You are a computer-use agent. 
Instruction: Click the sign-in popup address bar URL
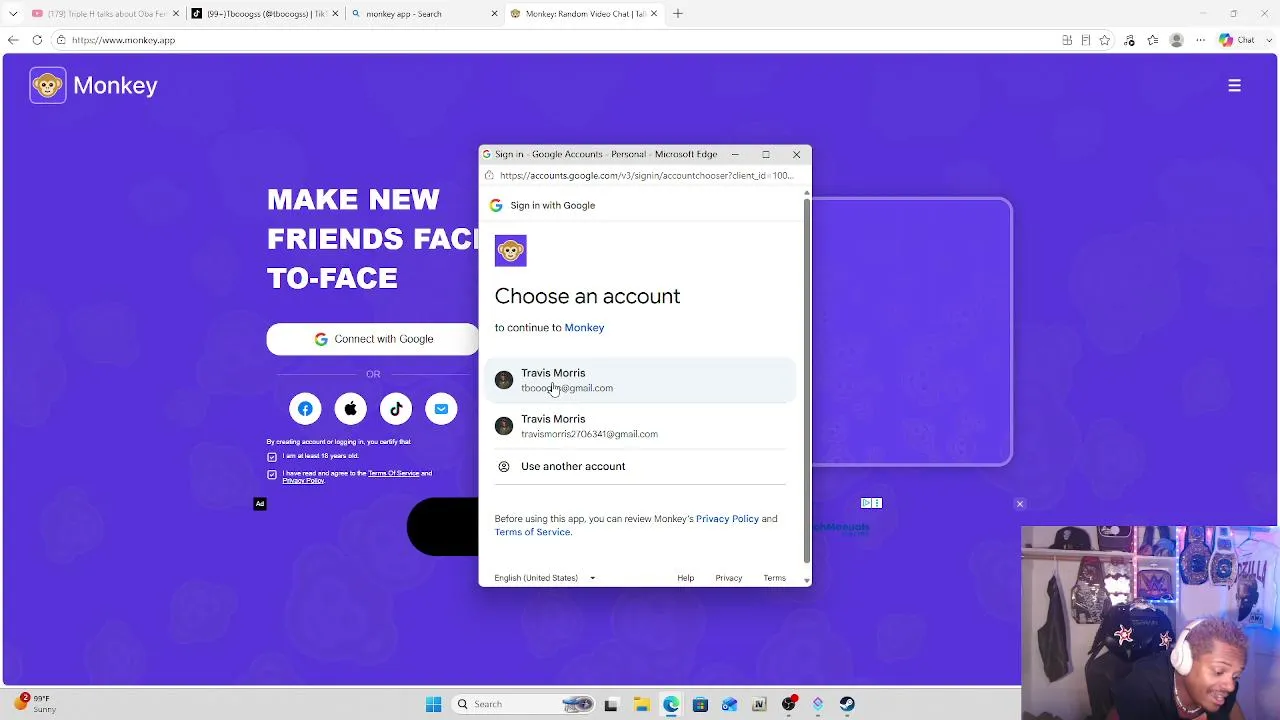pyautogui.click(x=646, y=176)
